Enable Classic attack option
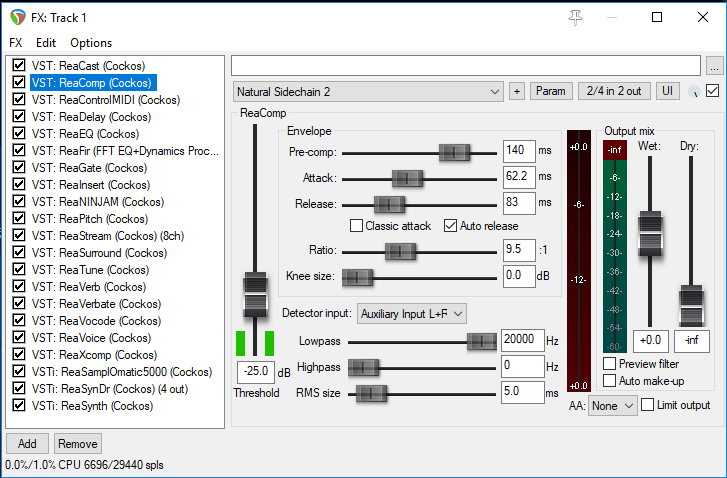The width and height of the screenshot is (727, 478). tap(356, 226)
